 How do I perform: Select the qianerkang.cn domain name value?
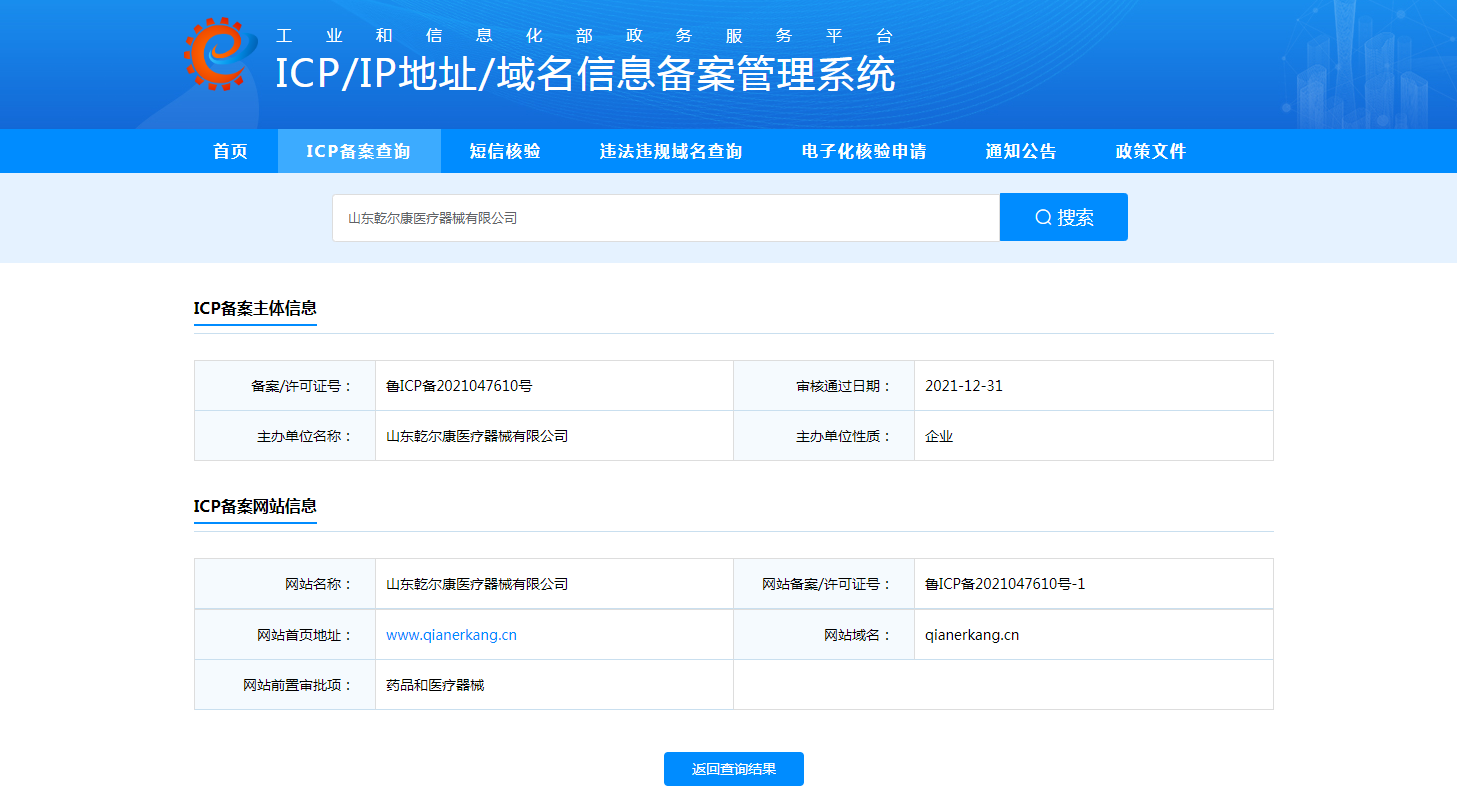tap(972, 635)
